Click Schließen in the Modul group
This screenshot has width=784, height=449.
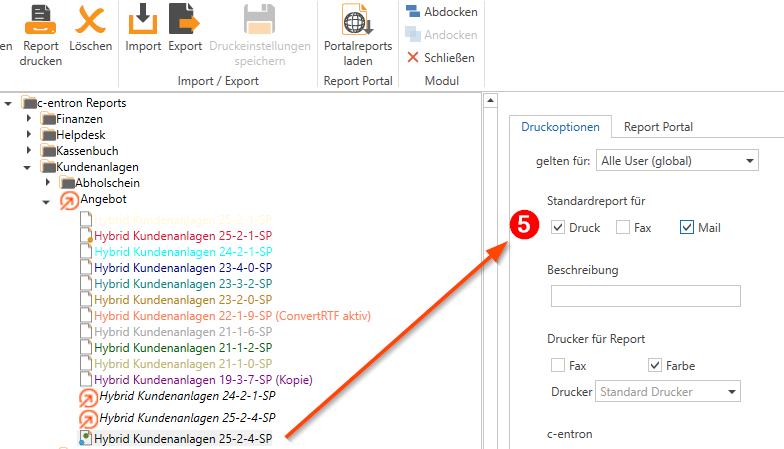[440, 58]
